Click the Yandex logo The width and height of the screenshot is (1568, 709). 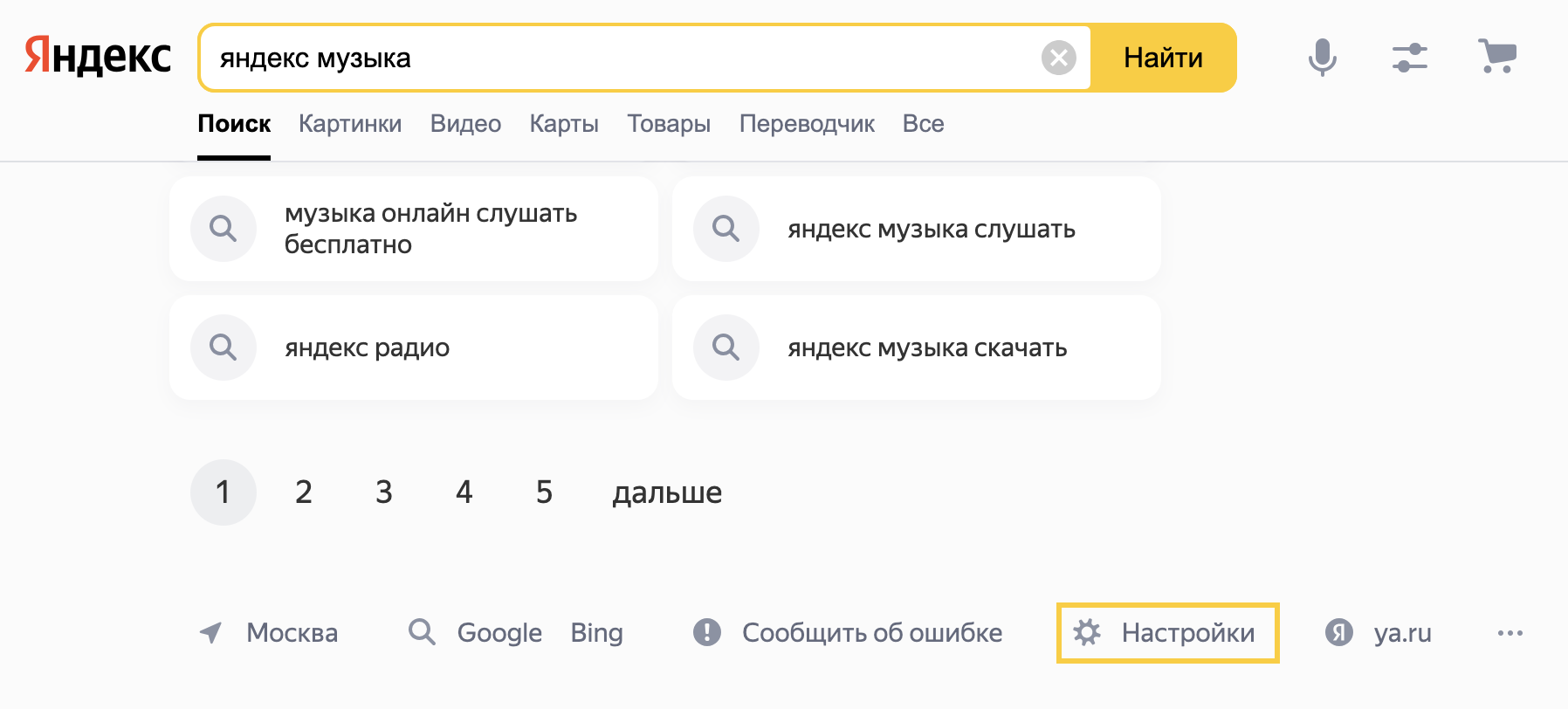coord(97,57)
